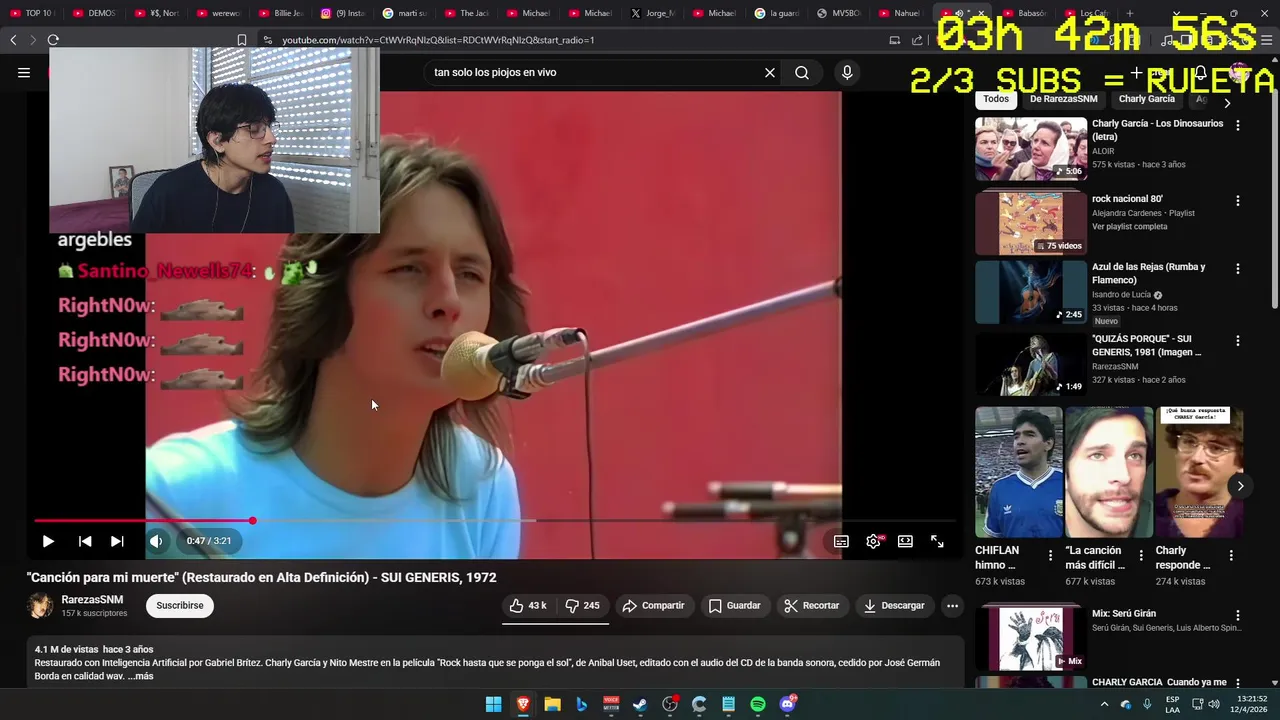Image resolution: width=1280 pixels, height=720 pixels.
Task: Reload the page with the refresh icon
Action: (53, 40)
